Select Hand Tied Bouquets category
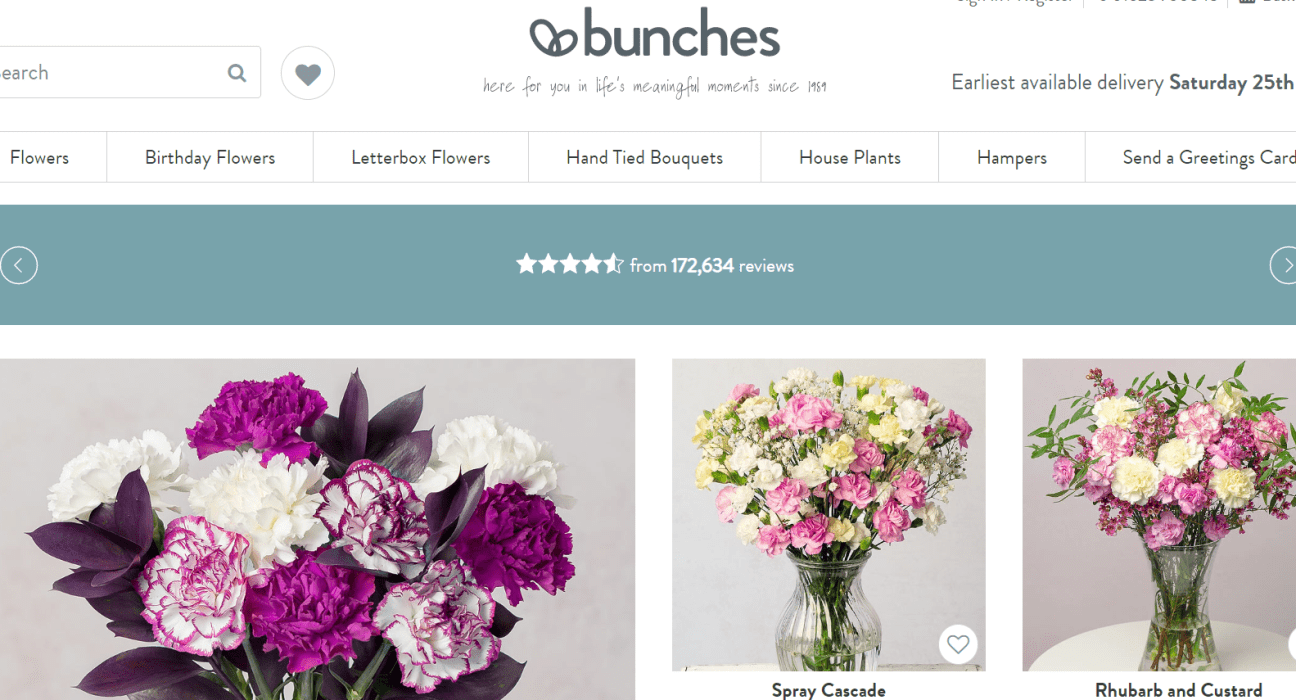1296x700 pixels. (645, 157)
